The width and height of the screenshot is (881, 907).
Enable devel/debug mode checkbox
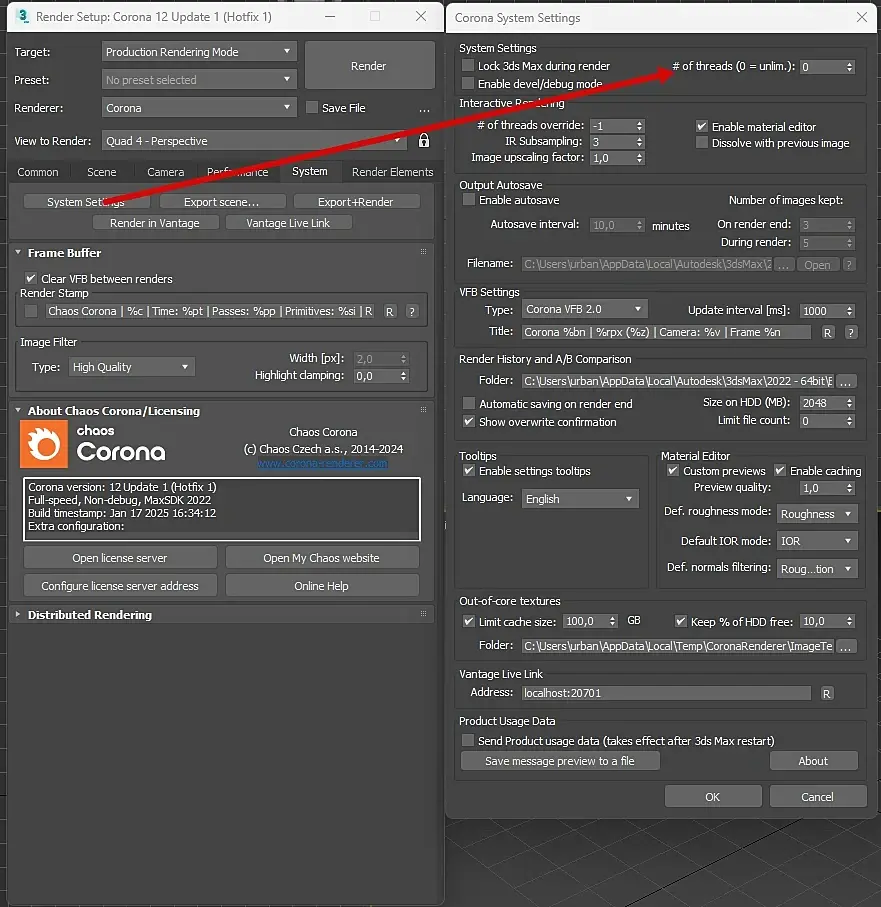click(468, 84)
